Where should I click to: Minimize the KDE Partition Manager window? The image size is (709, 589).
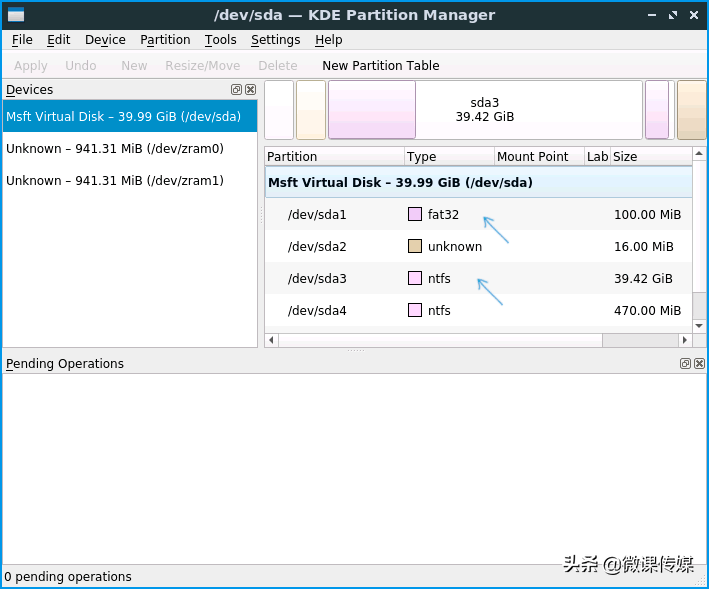coord(652,15)
